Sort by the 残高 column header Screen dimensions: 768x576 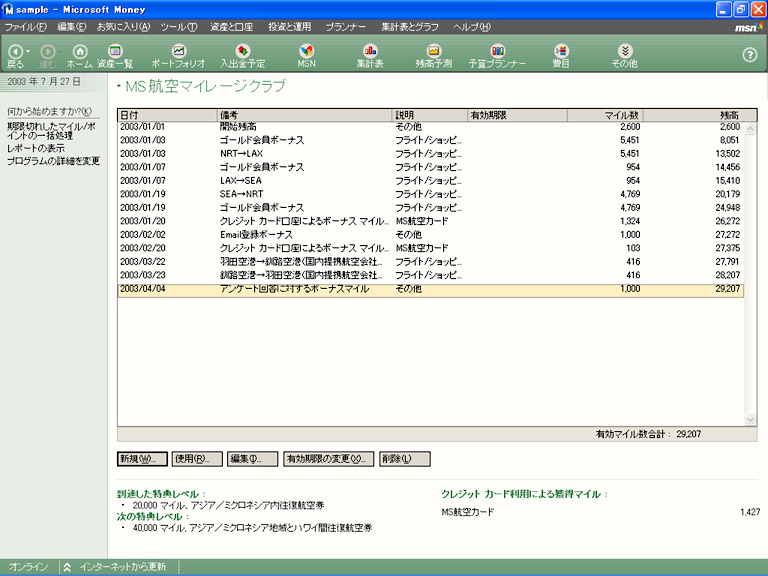tap(700, 115)
